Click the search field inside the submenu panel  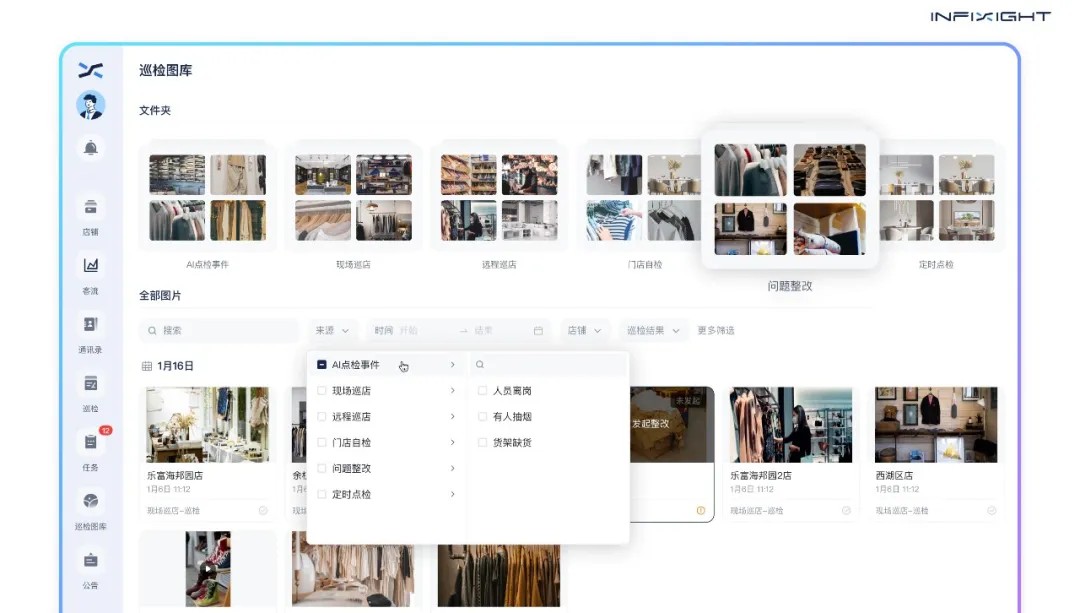pyautogui.click(x=549, y=364)
